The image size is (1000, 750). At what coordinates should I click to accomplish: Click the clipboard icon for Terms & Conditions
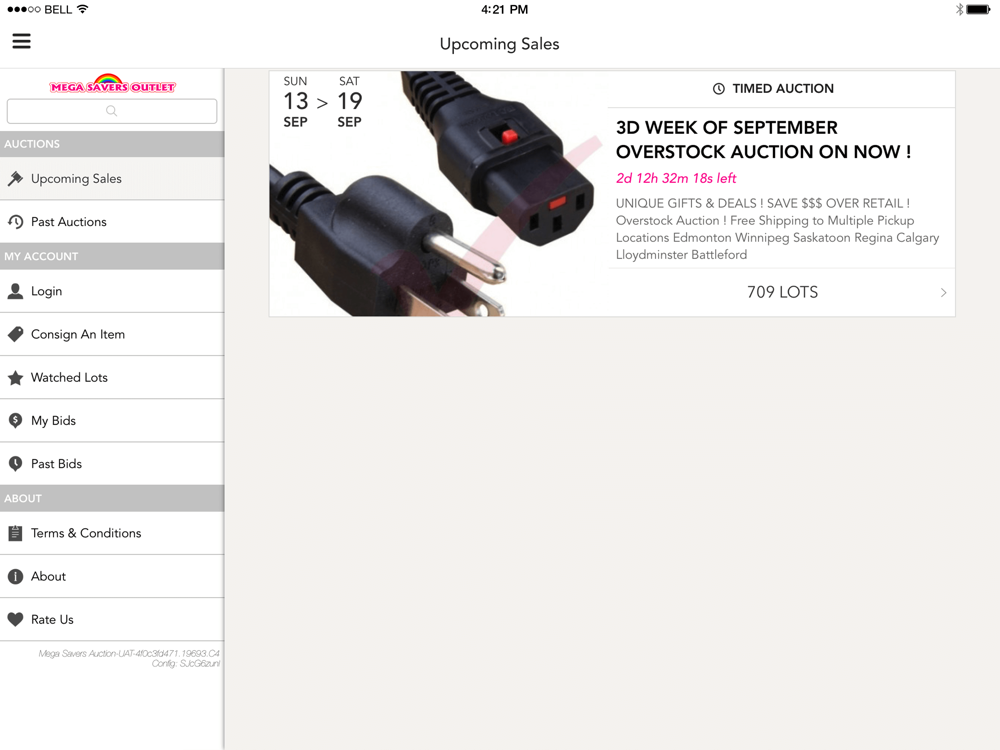point(15,533)
